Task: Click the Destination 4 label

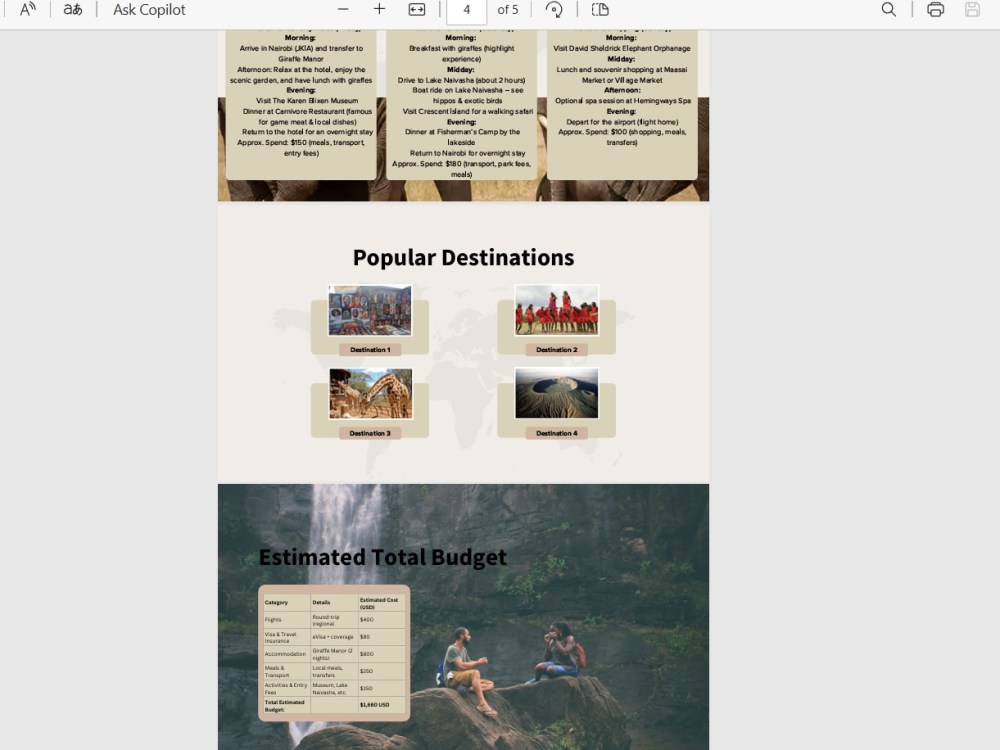Action: (557, 434)
